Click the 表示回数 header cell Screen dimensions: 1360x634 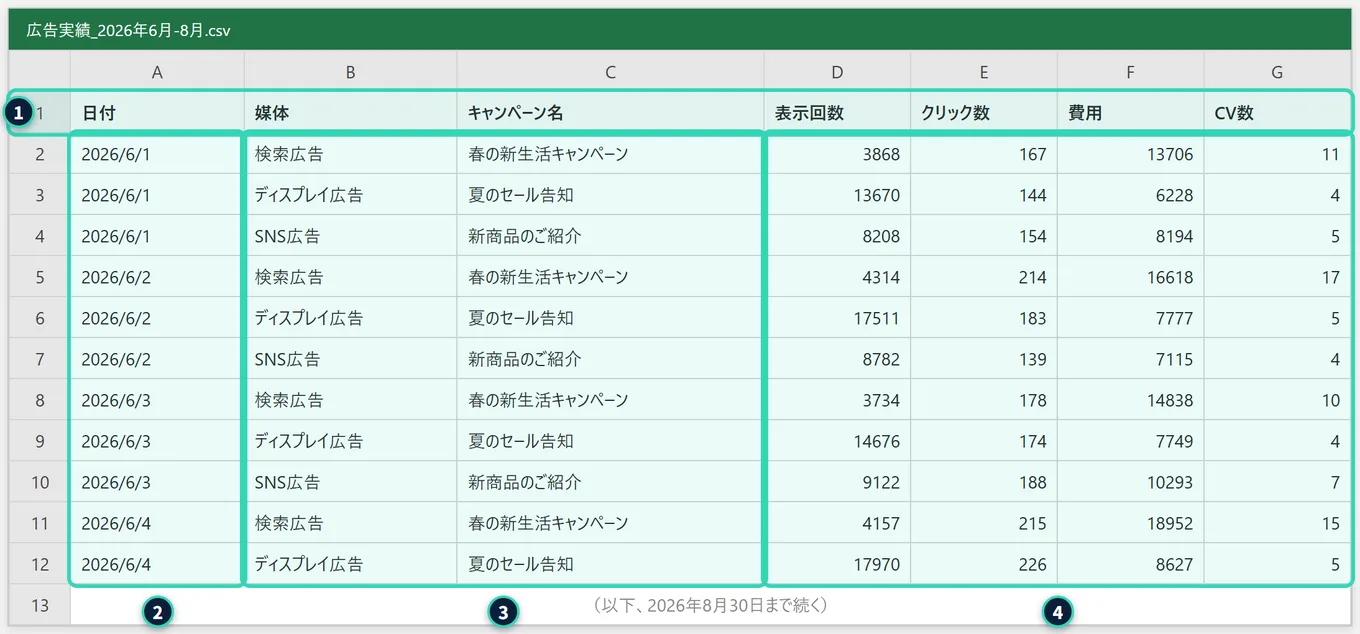pyautogui.click(x=837, y=113)
